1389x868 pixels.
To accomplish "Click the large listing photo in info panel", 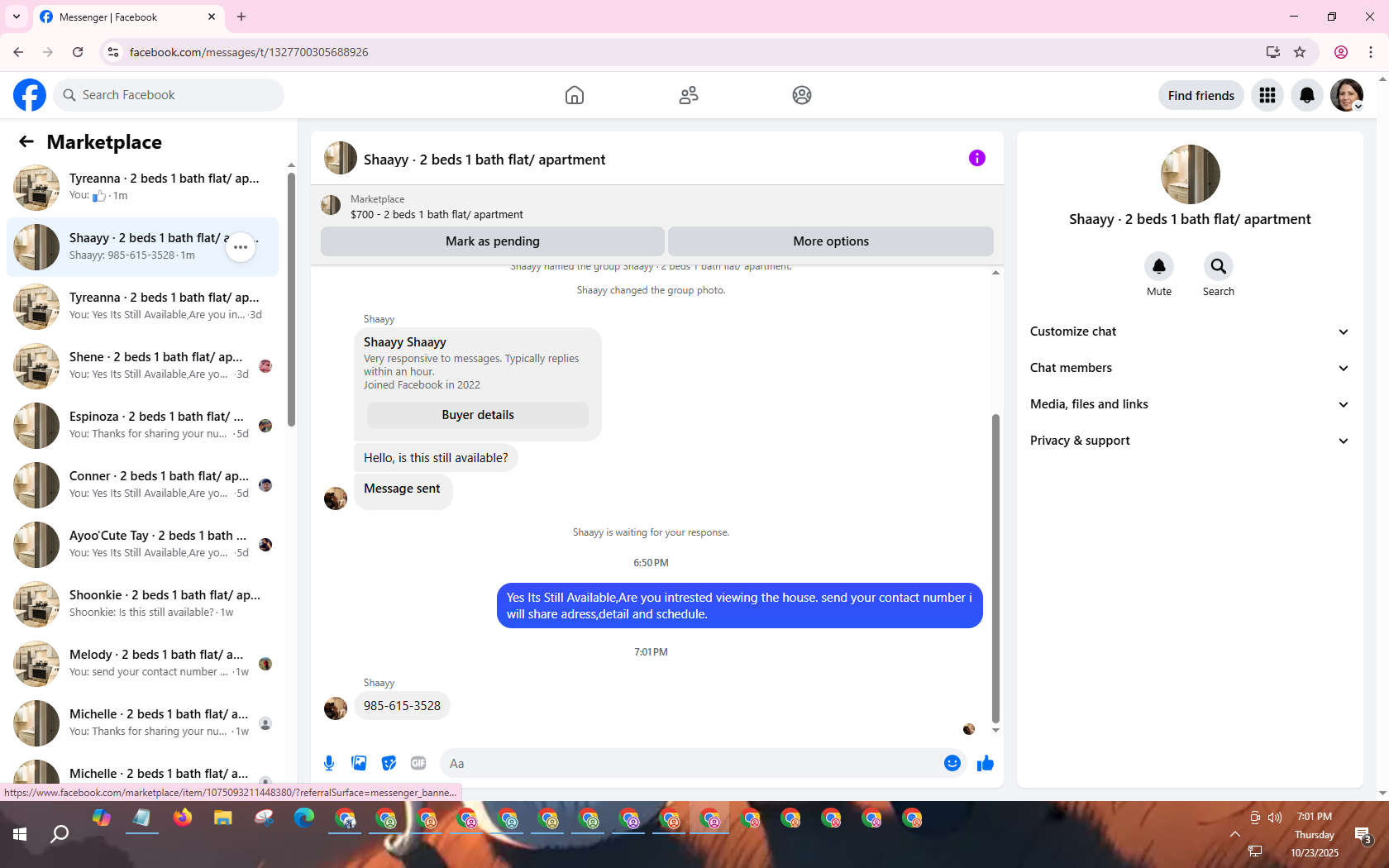I will 1191,174.
